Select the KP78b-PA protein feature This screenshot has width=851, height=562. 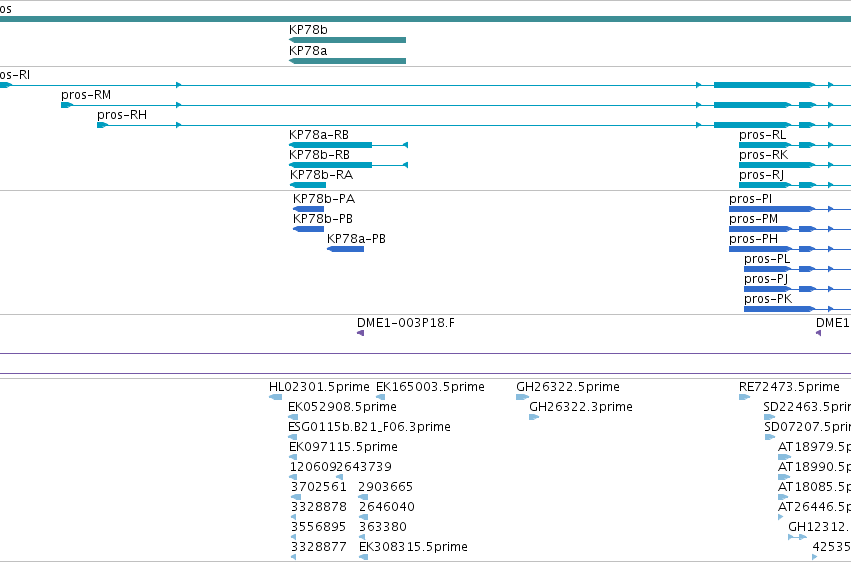[308, 209]
